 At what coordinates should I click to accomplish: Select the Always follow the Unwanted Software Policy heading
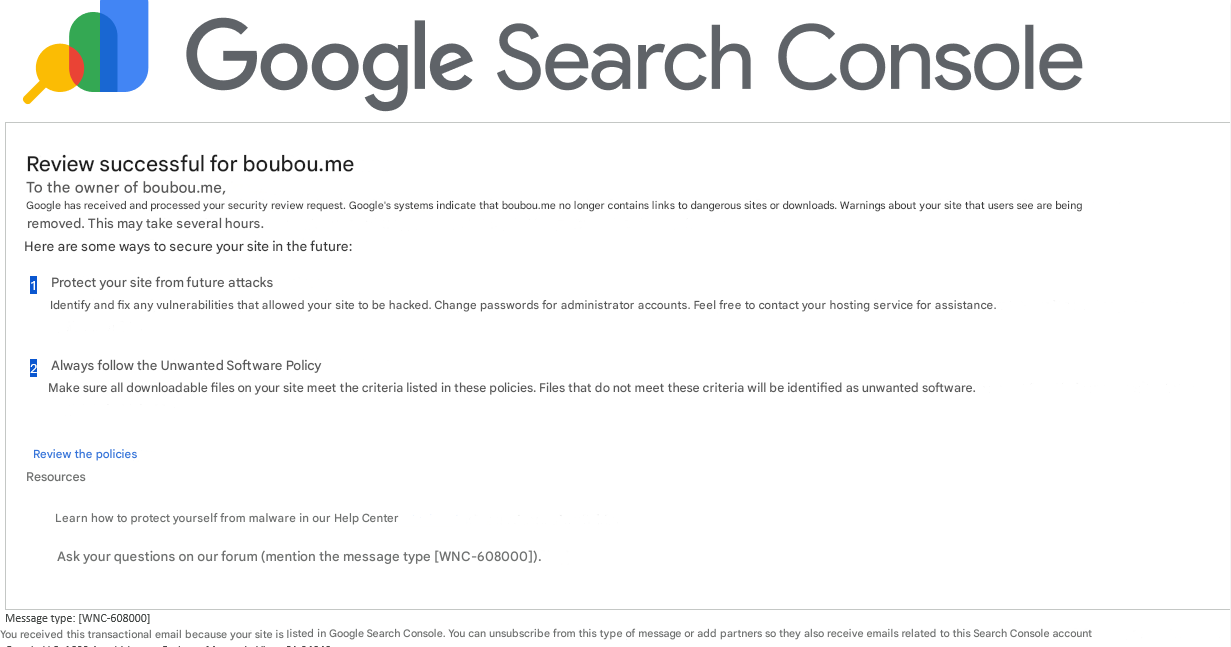coord(186,366)
